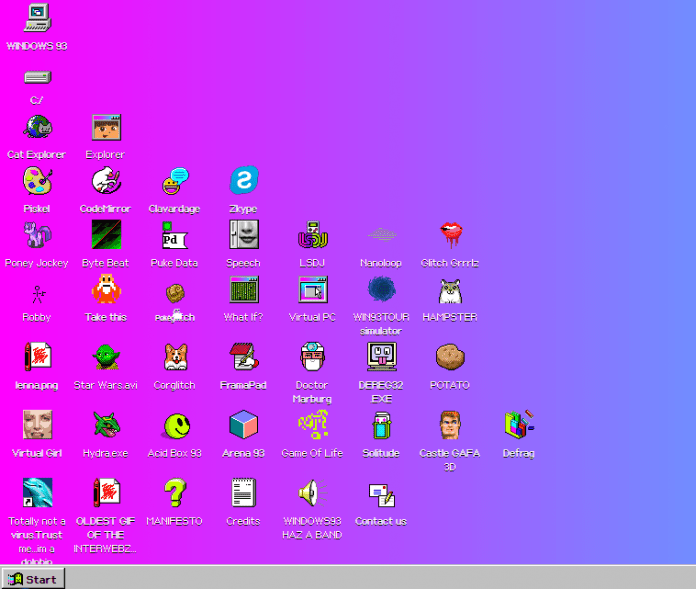Launch Poney Jockey

38,235
